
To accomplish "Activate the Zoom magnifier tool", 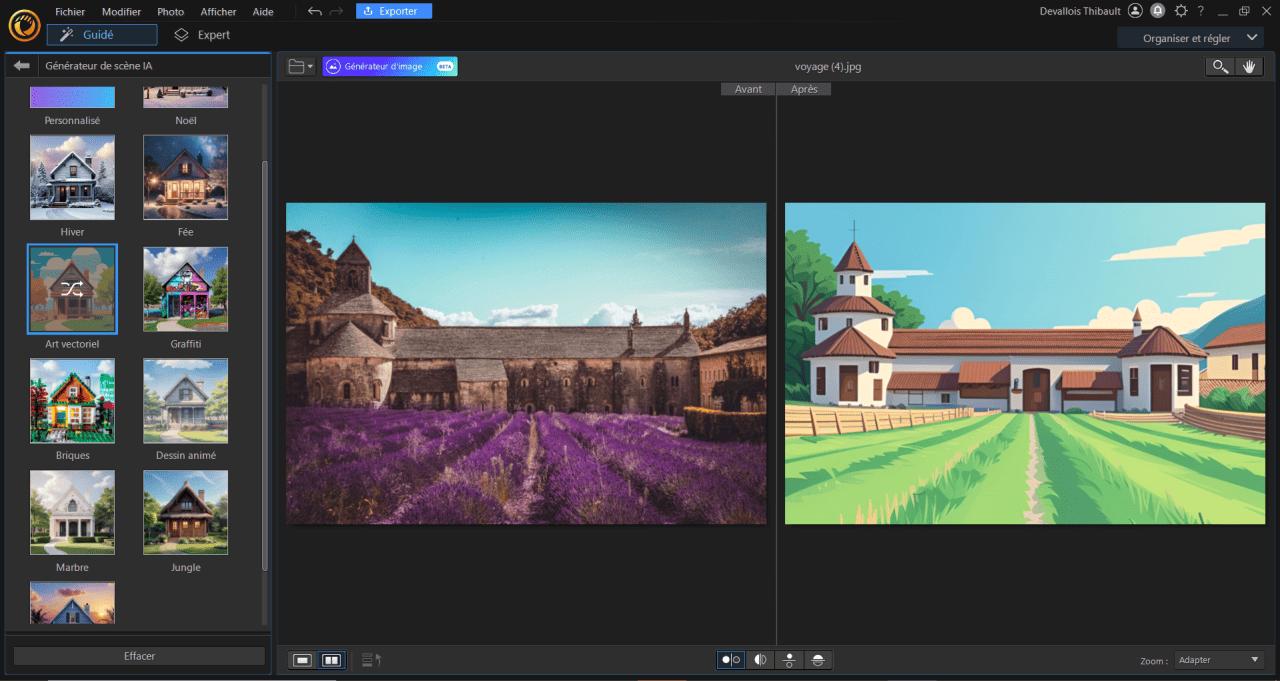I will [x=1220, y=66].
